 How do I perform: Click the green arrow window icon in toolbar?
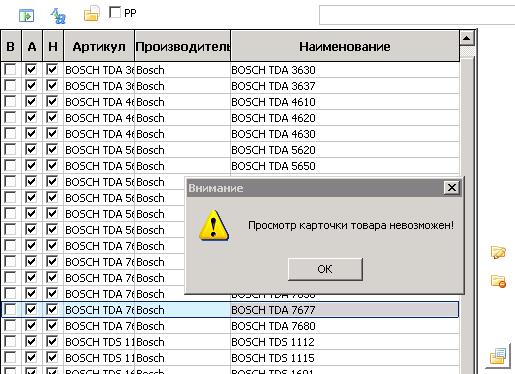point(26,16)
